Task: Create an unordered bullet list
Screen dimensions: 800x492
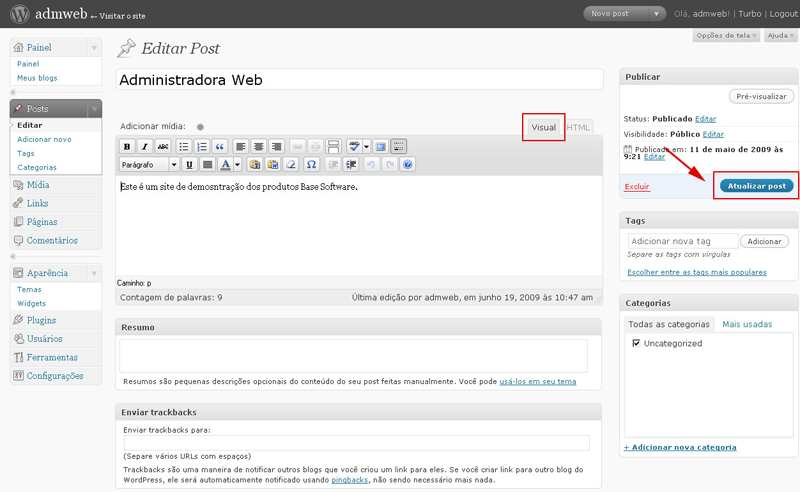Action: (184, 147)
